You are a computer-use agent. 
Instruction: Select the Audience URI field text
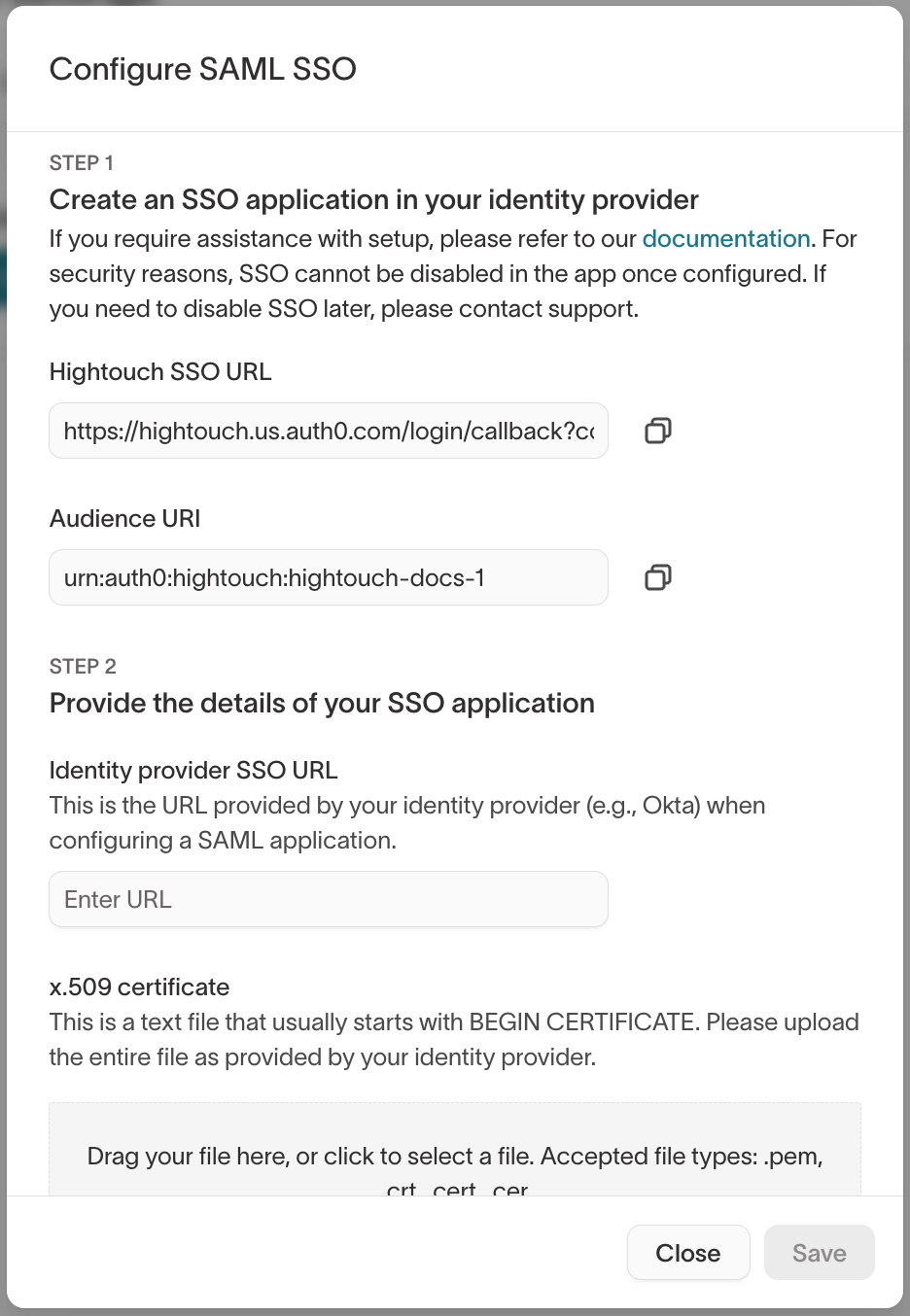(x=328, y=577)
